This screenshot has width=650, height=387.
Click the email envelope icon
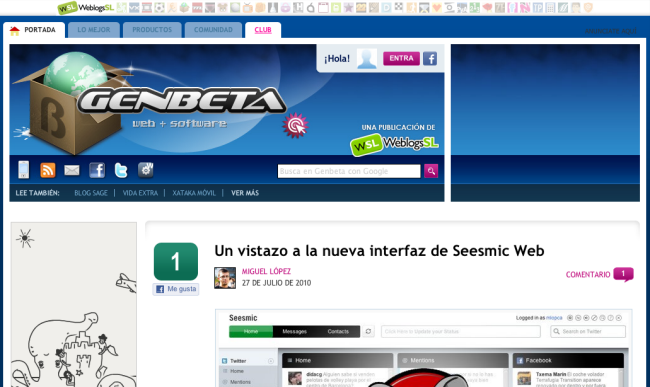tap(72, 170)
